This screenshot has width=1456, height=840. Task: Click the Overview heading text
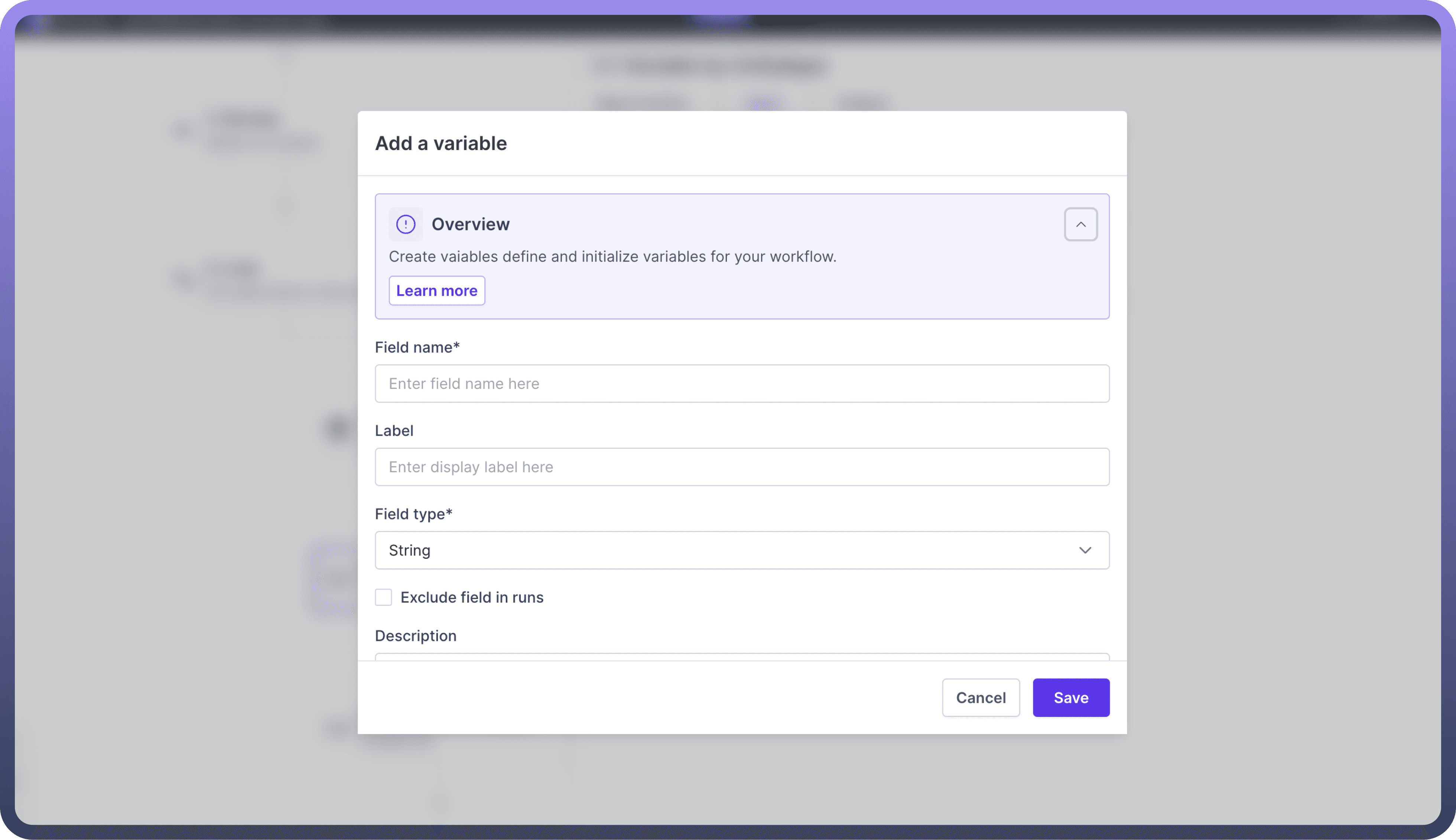[x=471, y=224]
